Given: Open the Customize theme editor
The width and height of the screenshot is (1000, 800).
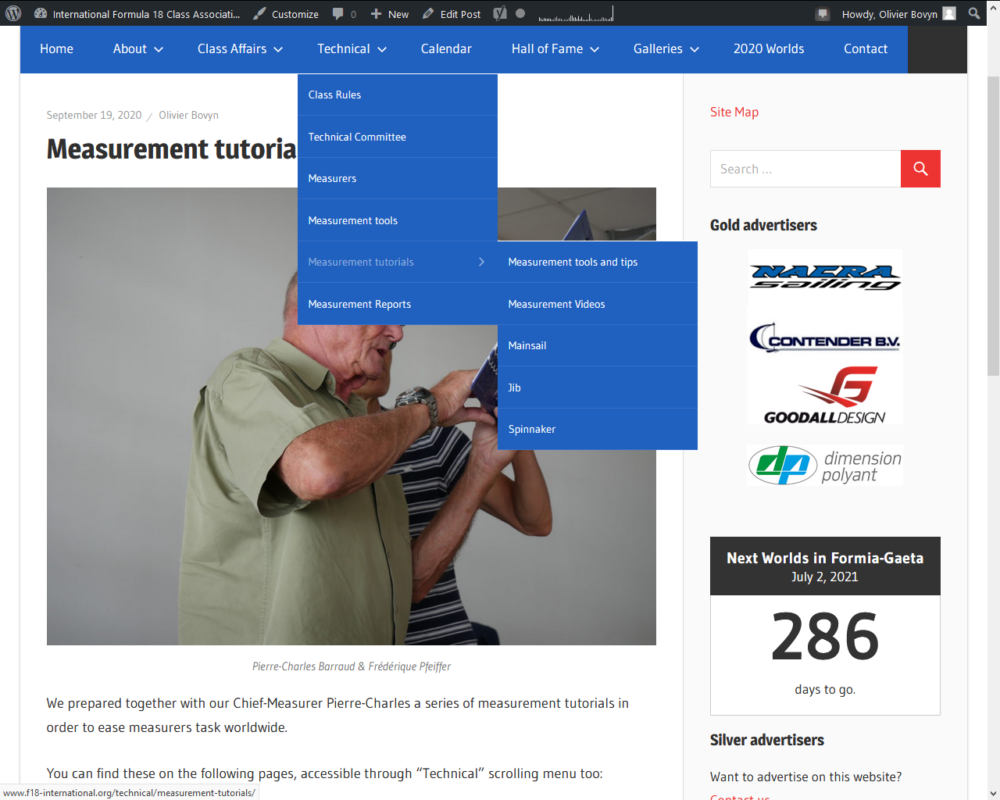Looking at the screenshot, I should tap(286, 14).
